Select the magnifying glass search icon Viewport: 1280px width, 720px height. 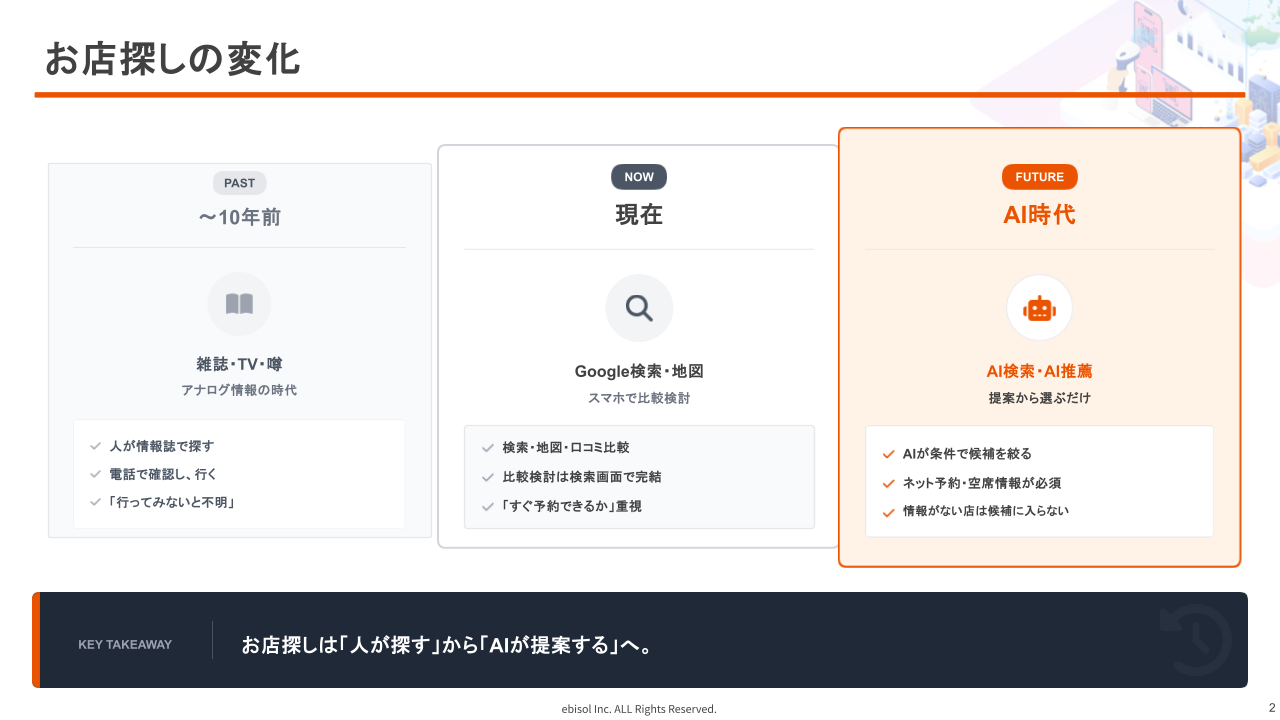(x=639, y=308)
